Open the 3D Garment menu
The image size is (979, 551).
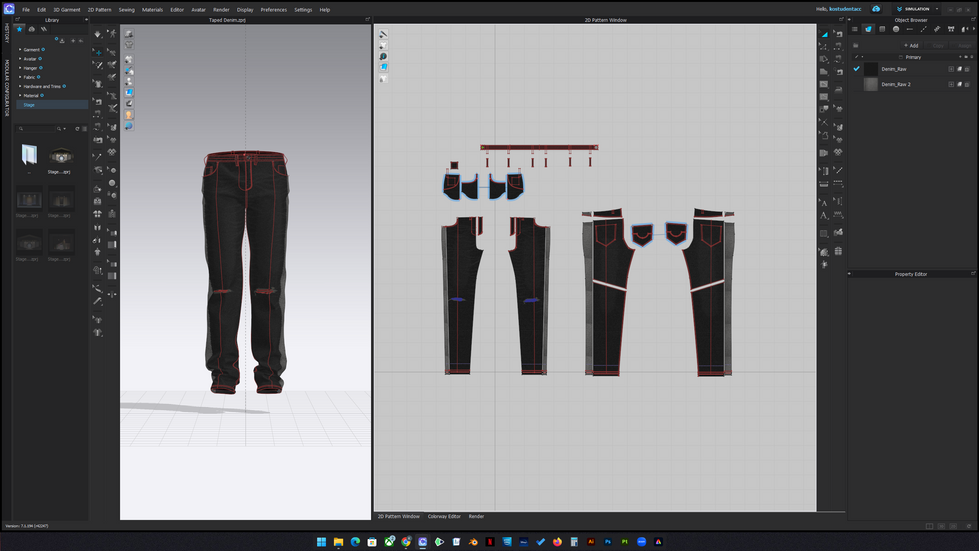point(66,10)
